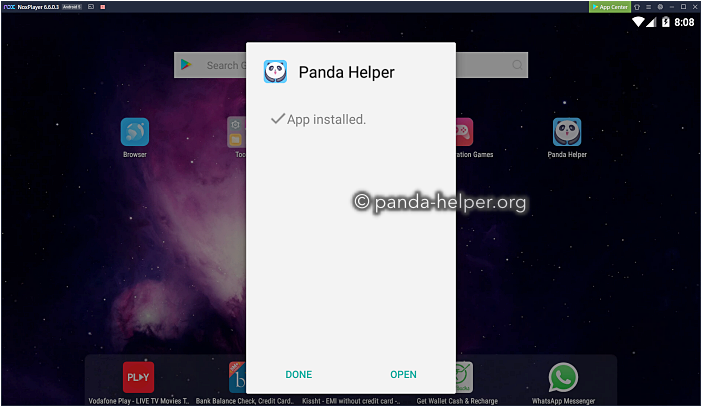701x407 pixels.
Task: Maximize the NoxPlayer window
Action: 683,7
